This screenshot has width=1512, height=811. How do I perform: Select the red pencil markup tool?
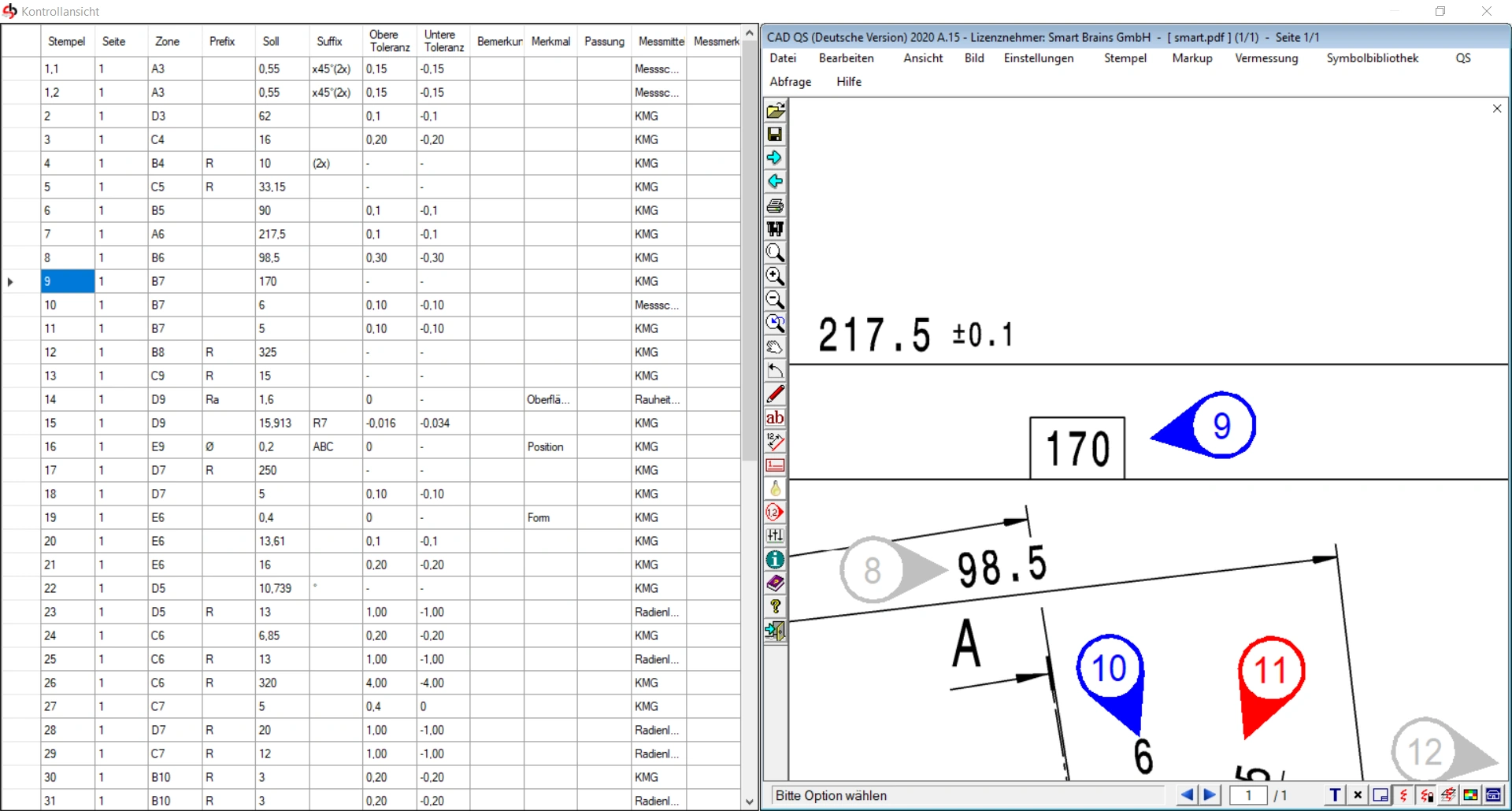click(x=775, y=394)
